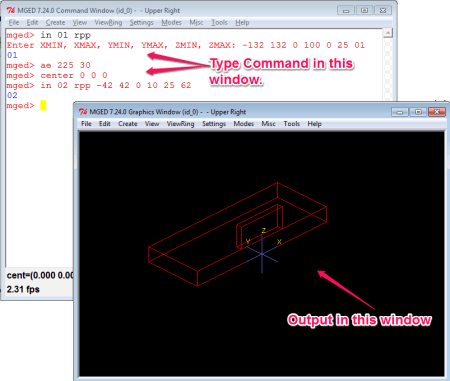
Task: Click the Command Window scrollbar up arrow
Action: point(388,33)
